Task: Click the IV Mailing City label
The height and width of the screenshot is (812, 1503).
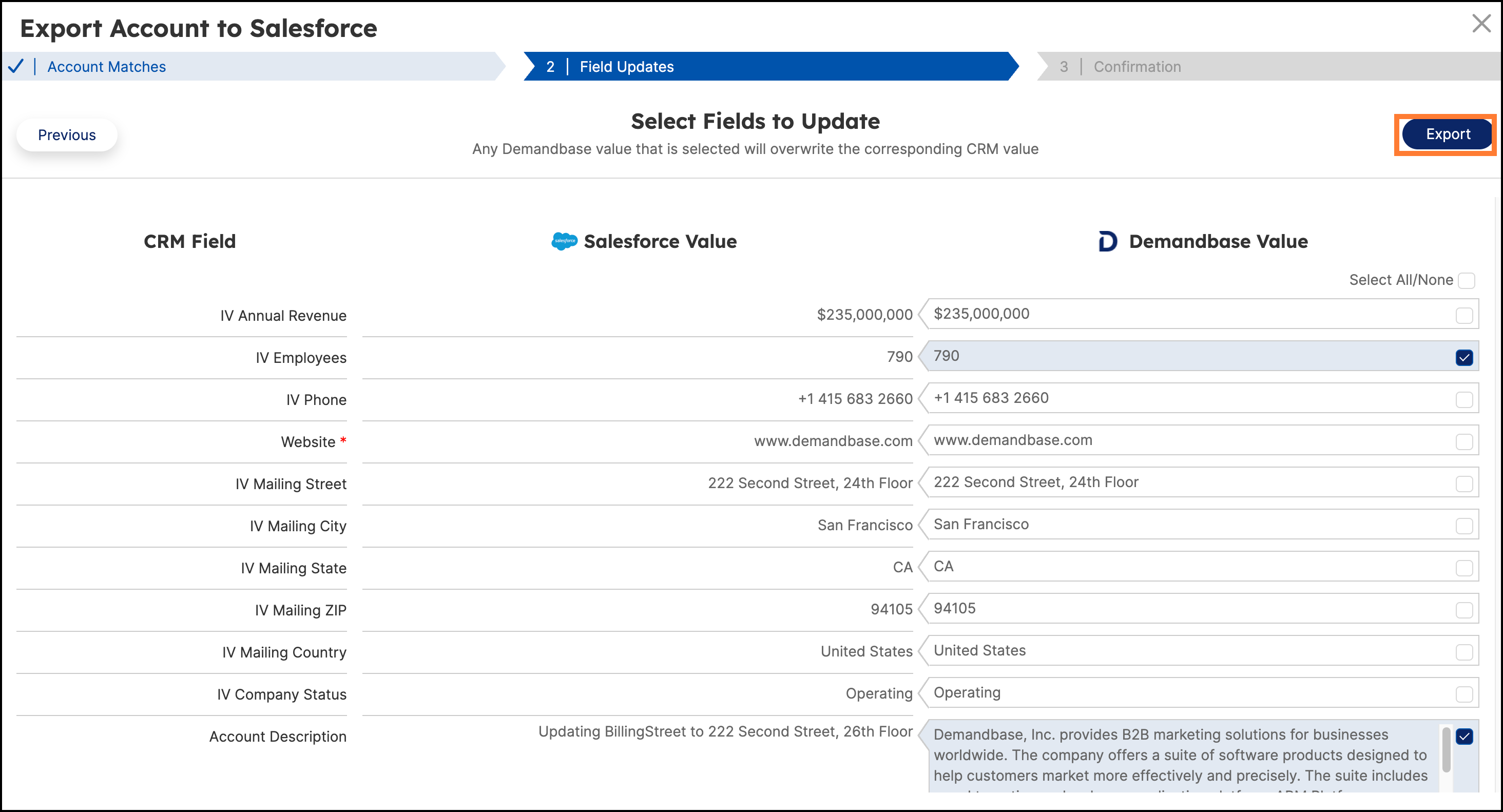Action: coord(298,526)
